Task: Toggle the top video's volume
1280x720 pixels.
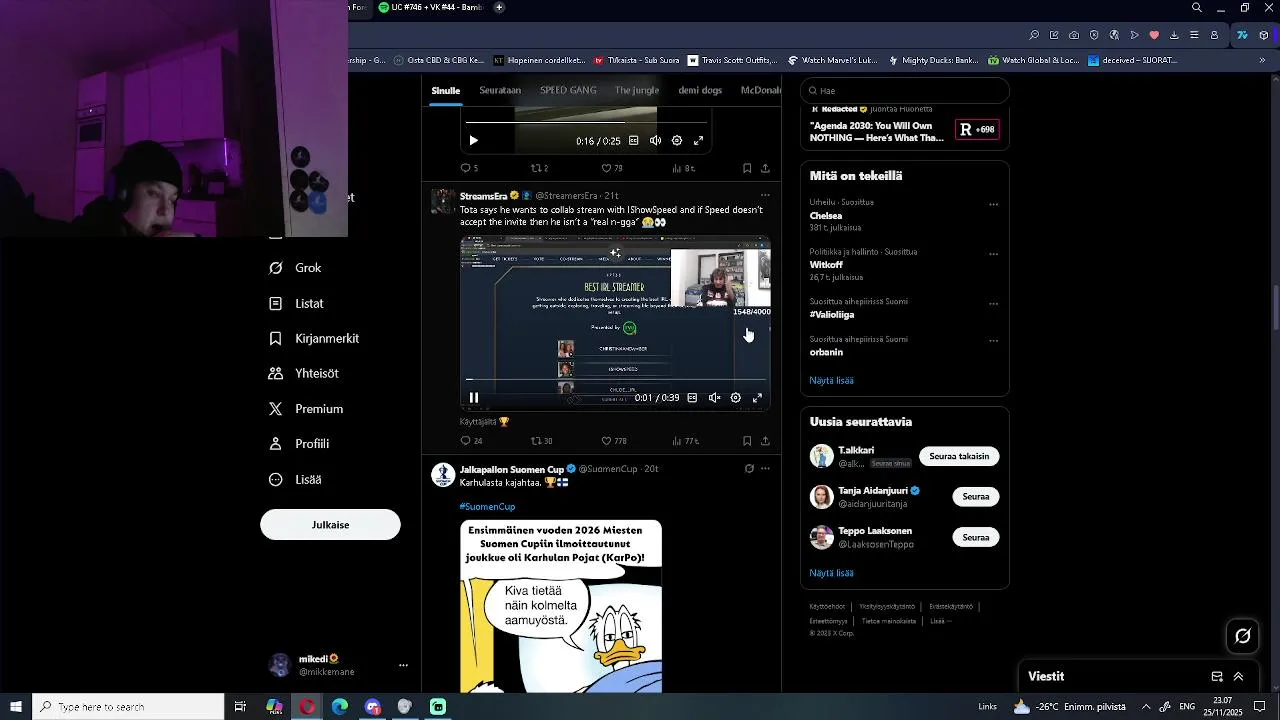Action: (655, 141)
